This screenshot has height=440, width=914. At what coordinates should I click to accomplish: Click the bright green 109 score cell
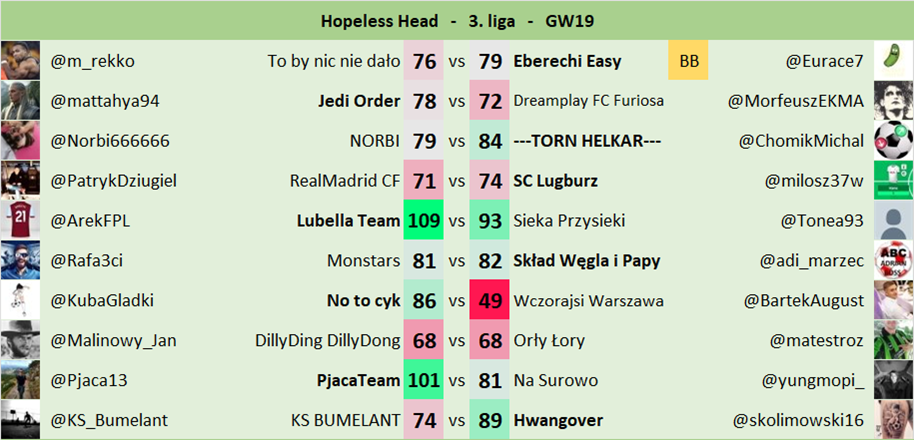point(424,221)
